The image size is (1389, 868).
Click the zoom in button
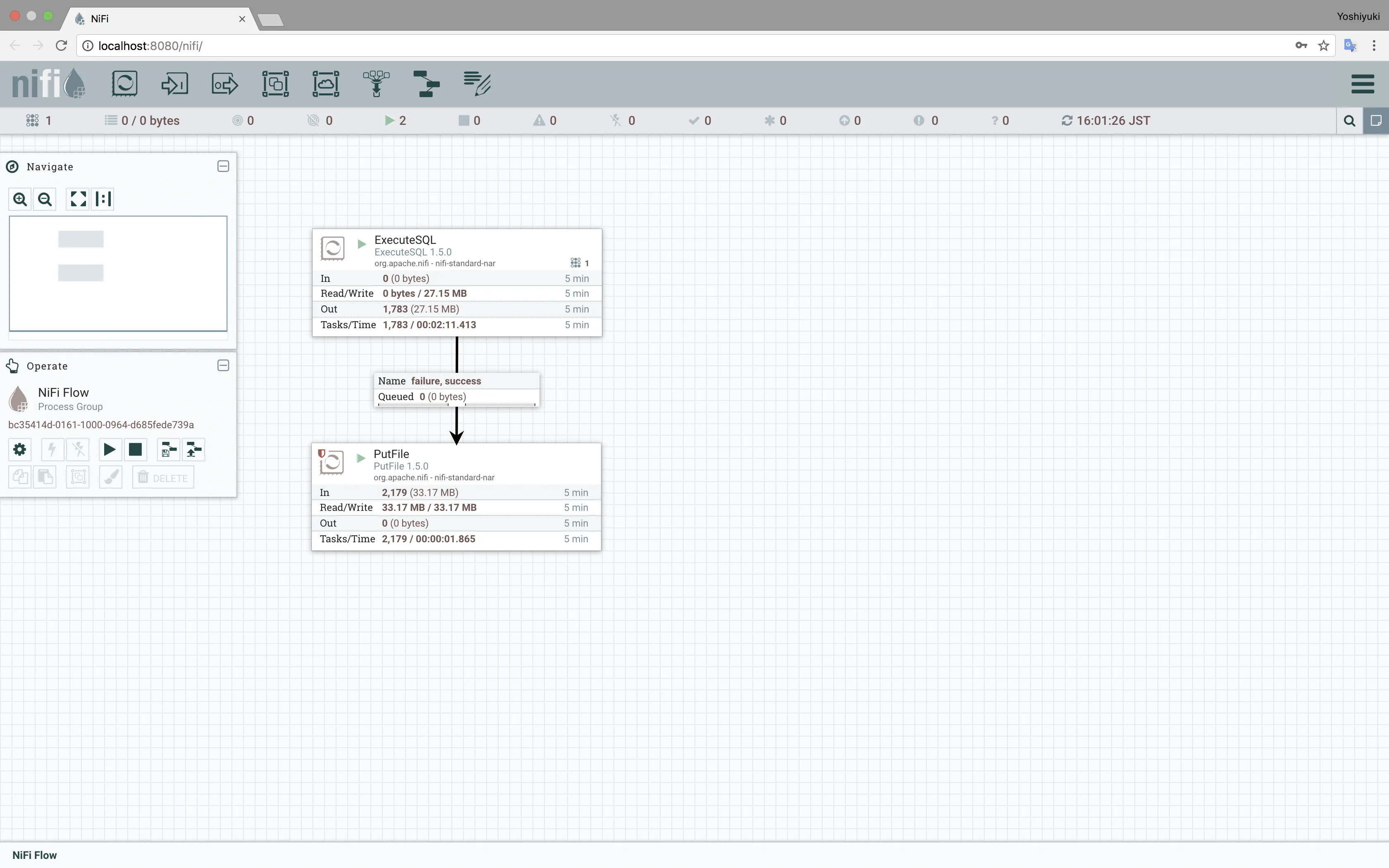(x=20, y=199)
